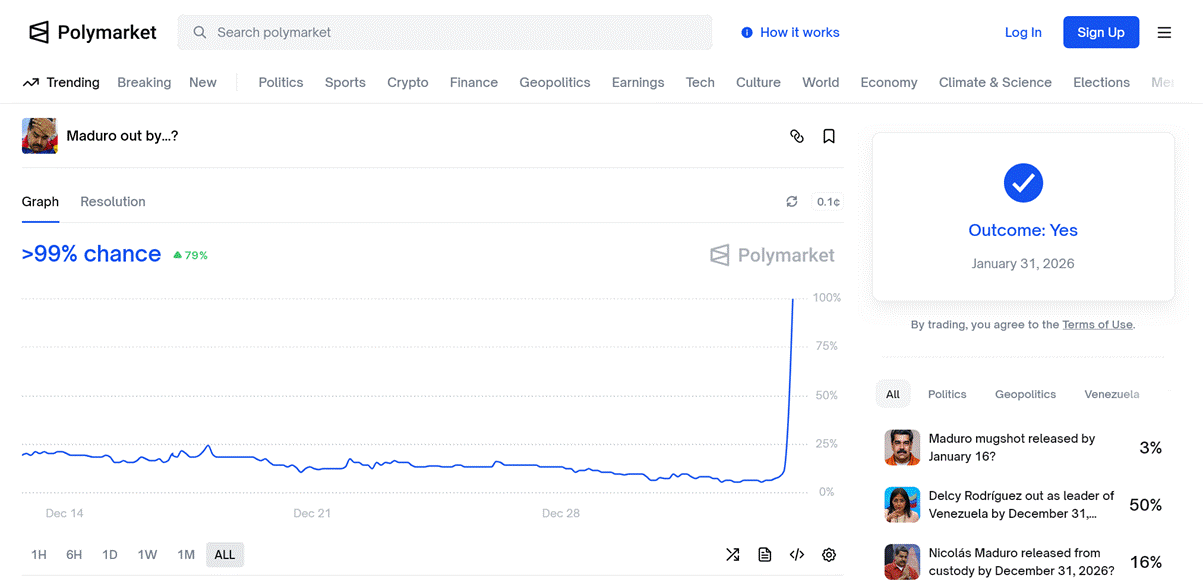
Task: Click the Polymarket logo
Action: pyautogui.click(x=93, y=32)
